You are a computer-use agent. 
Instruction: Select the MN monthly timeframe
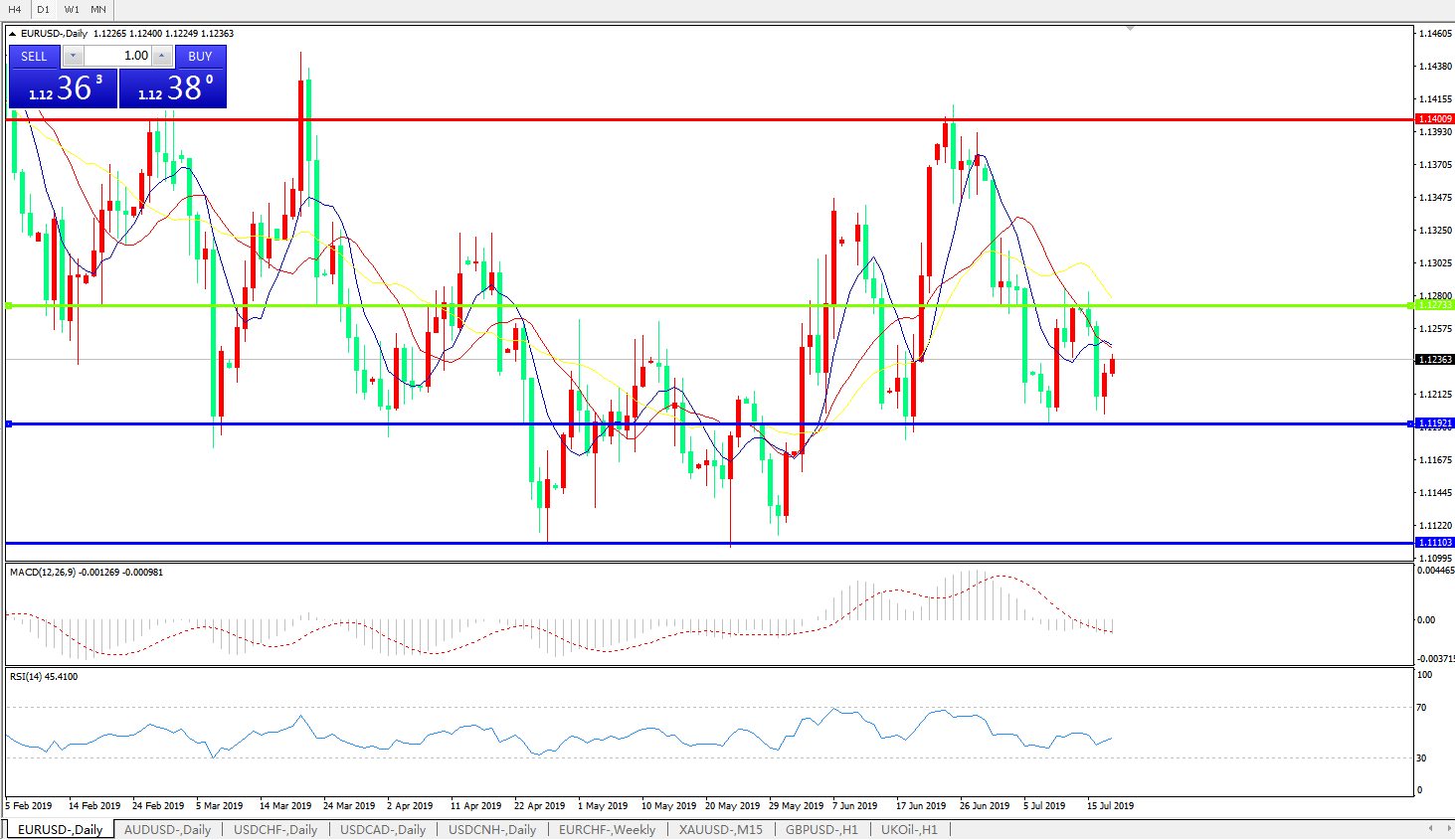(x=98, y=9)
